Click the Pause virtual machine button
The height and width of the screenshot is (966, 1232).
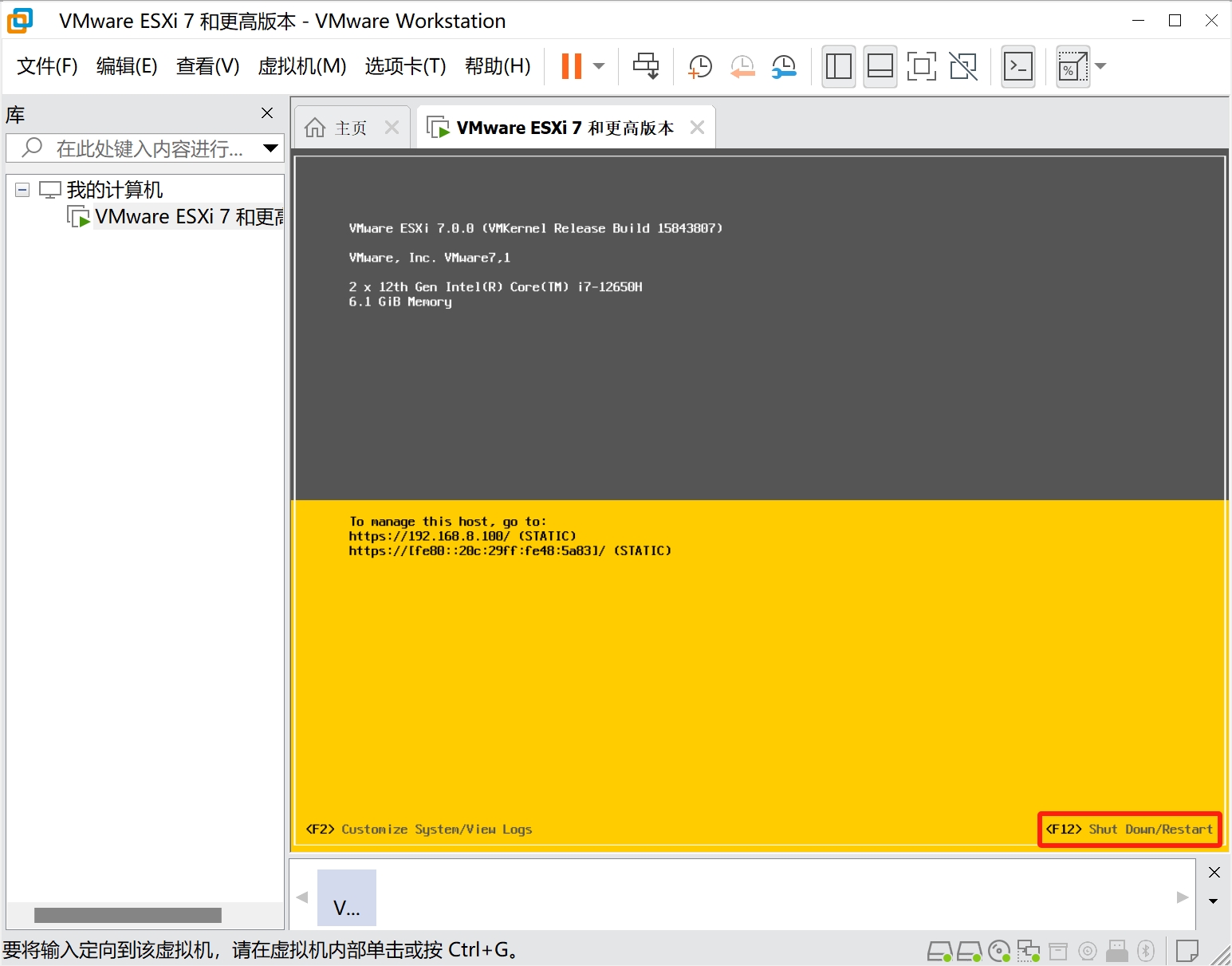(x=571, y=66)
